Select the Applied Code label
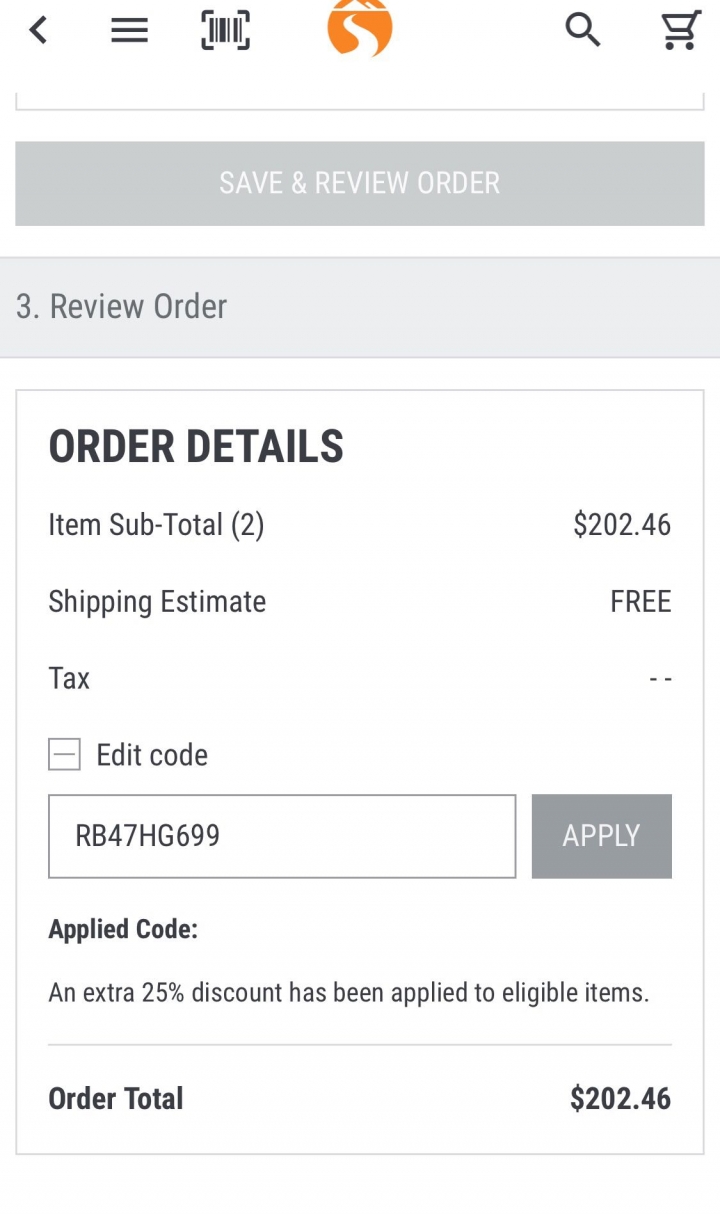This screenshot has height=1214, width=720. coord(123,929)
